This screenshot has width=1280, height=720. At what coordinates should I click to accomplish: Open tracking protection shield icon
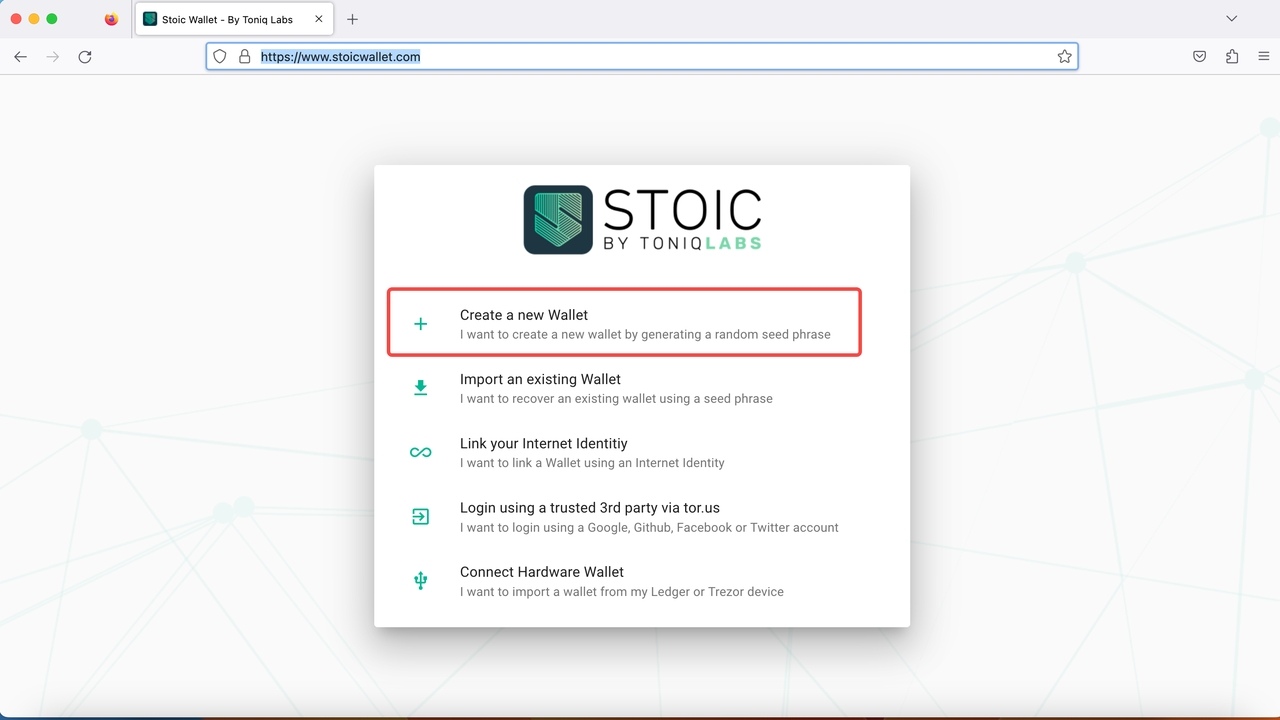coord(221,57)
